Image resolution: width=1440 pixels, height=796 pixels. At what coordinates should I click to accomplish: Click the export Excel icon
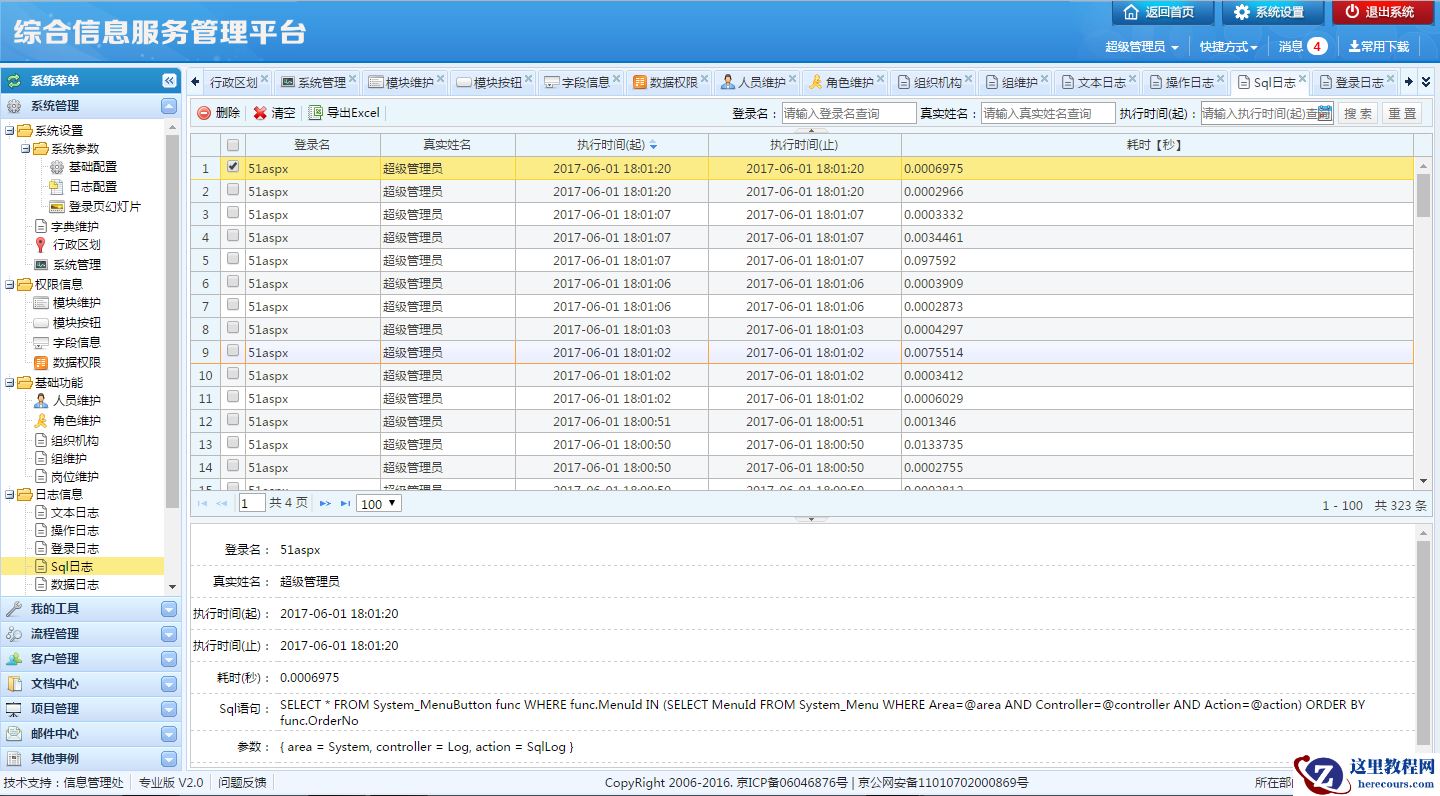pyautogui.click(x=316, y=113)
